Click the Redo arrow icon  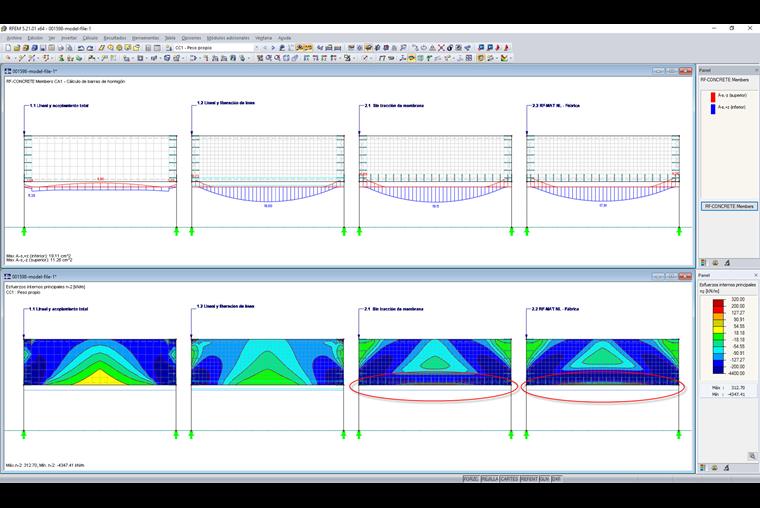[x=90, y=48]
